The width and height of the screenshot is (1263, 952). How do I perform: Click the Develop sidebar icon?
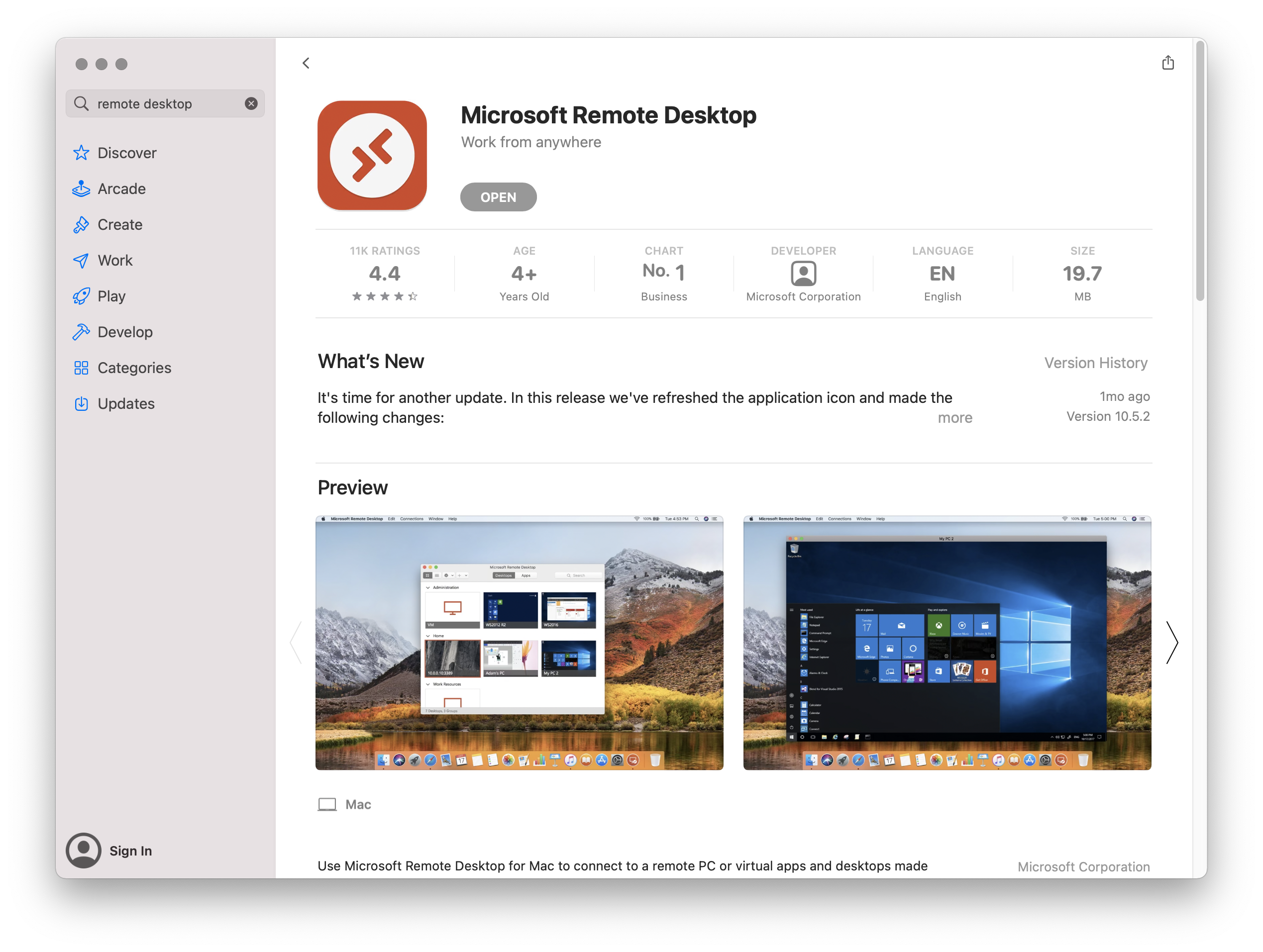pyautogui.click(x=80, y=331)
